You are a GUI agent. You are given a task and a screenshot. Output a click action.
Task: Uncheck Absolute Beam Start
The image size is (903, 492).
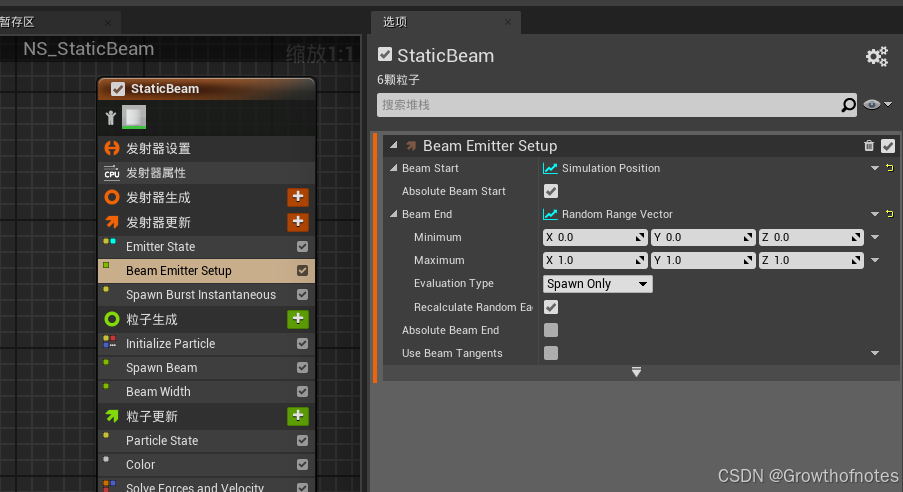pos(551,191)
